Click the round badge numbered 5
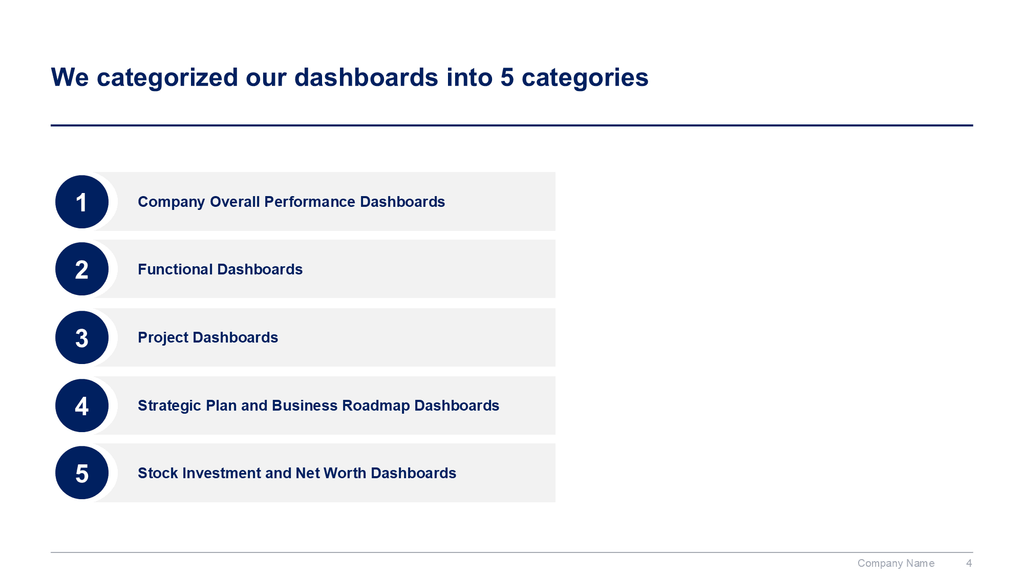 (x=81, y=473)
